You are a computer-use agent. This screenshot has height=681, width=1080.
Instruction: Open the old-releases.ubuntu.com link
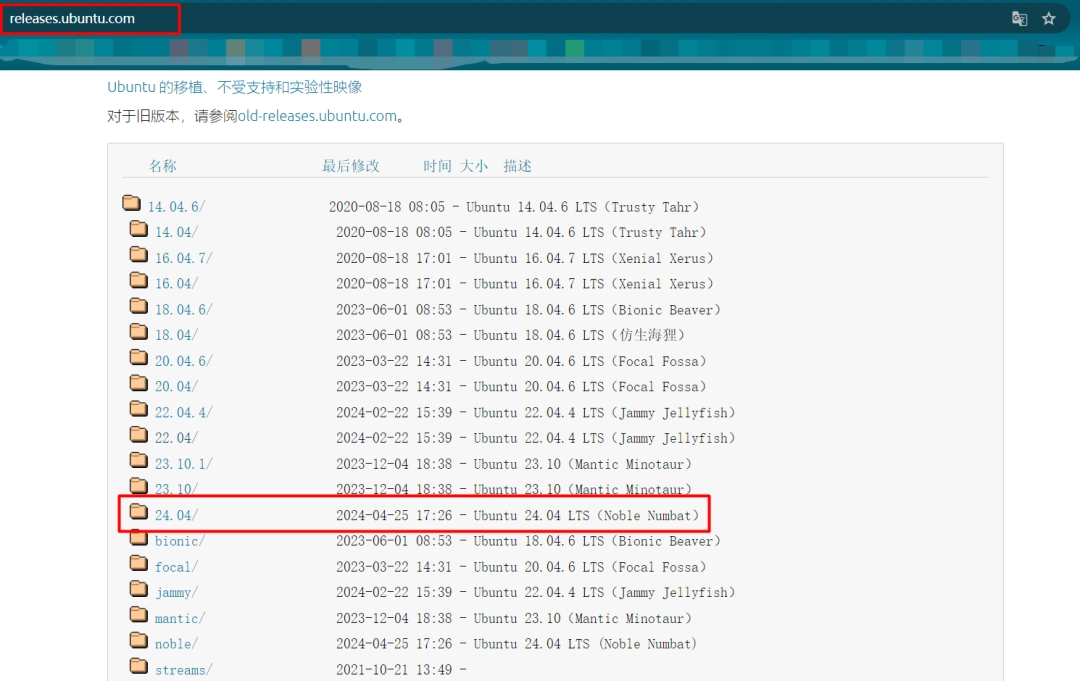point(318,116)
